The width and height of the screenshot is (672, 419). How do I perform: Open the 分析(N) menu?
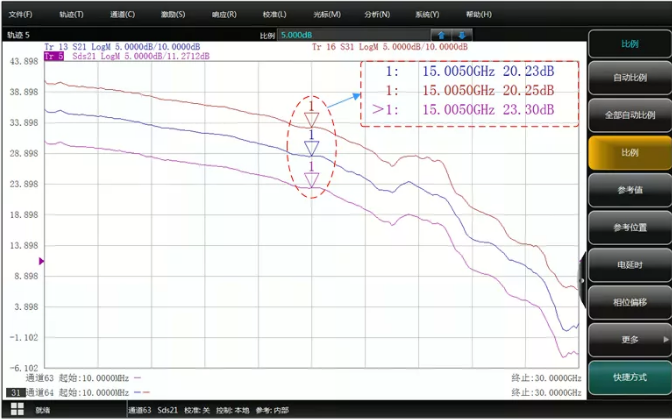[377, 14]
